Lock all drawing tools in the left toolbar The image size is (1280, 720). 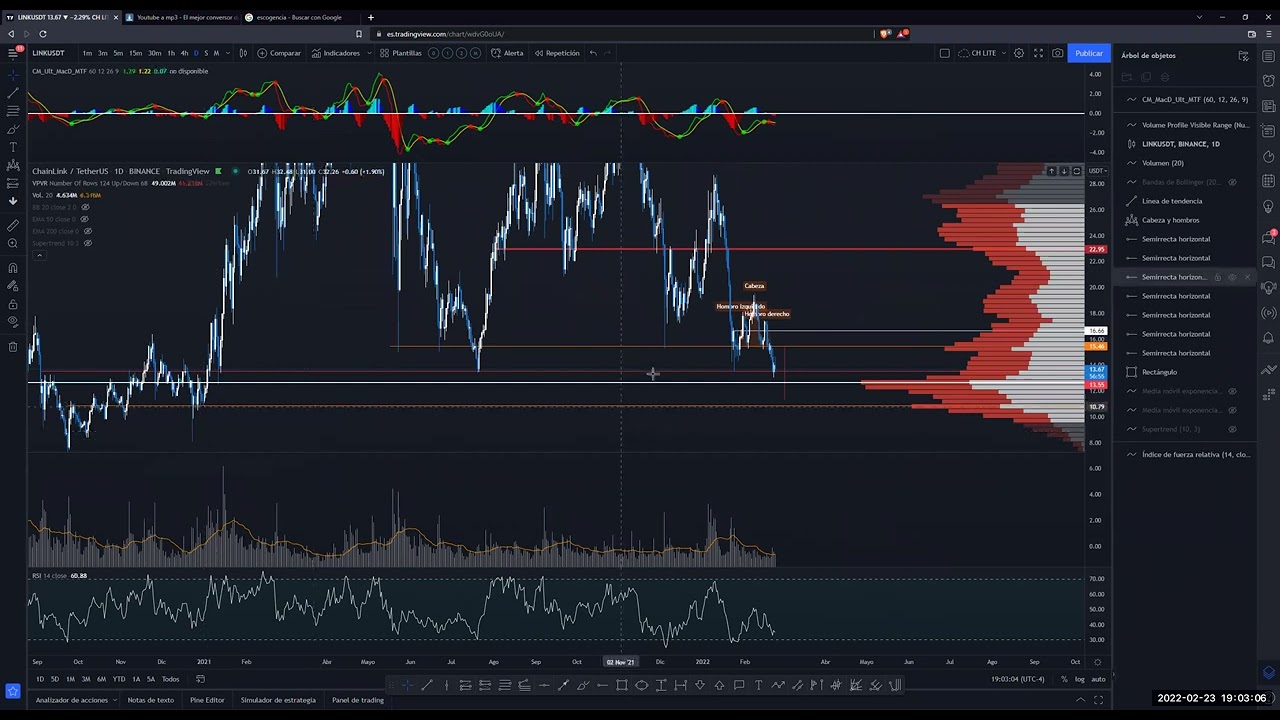point(13,304)
